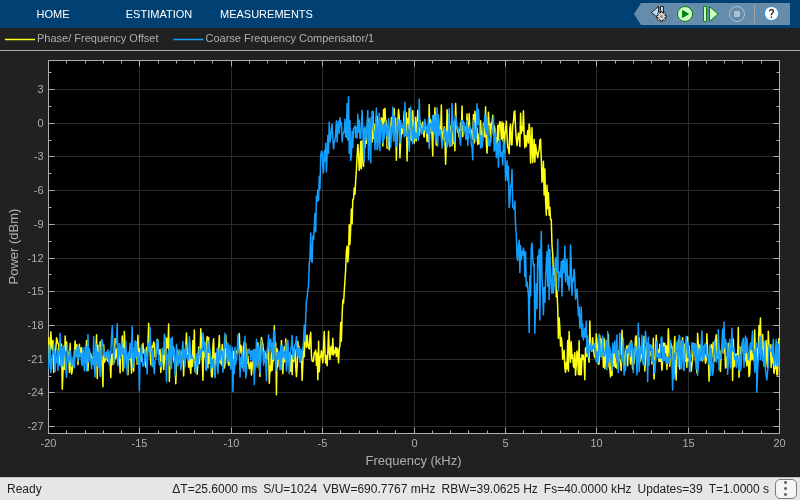Open the simulation stepping options icon

(659, 14)
